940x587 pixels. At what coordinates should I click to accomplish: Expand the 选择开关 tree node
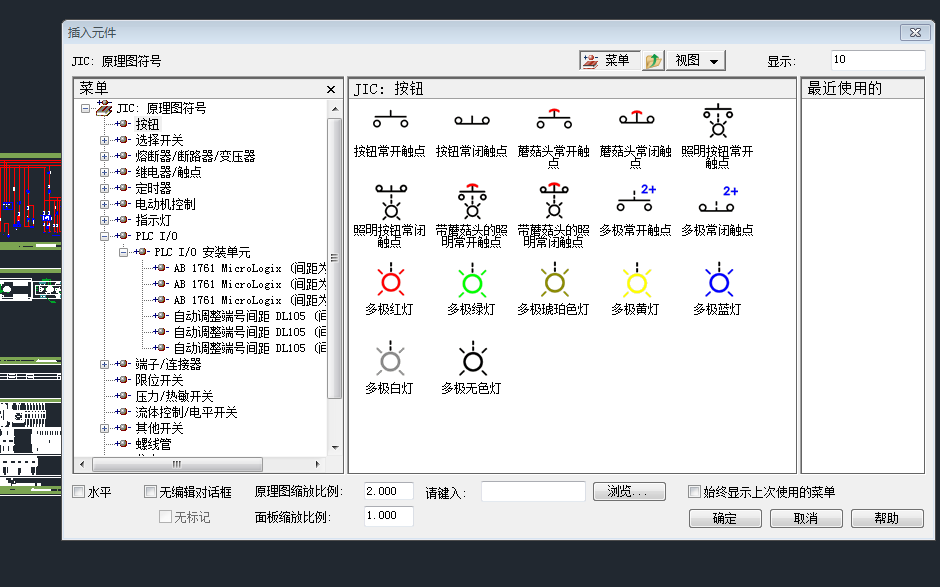[105, 140]
